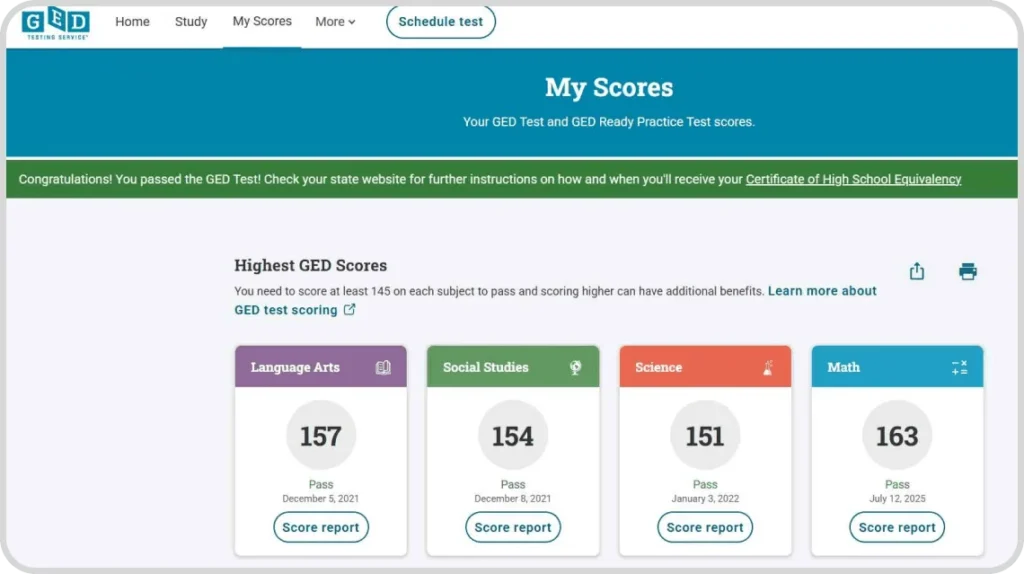1024x574 pixels.
Task: Click the 157 Language Arts score
Action: click(x=321, y=436)
